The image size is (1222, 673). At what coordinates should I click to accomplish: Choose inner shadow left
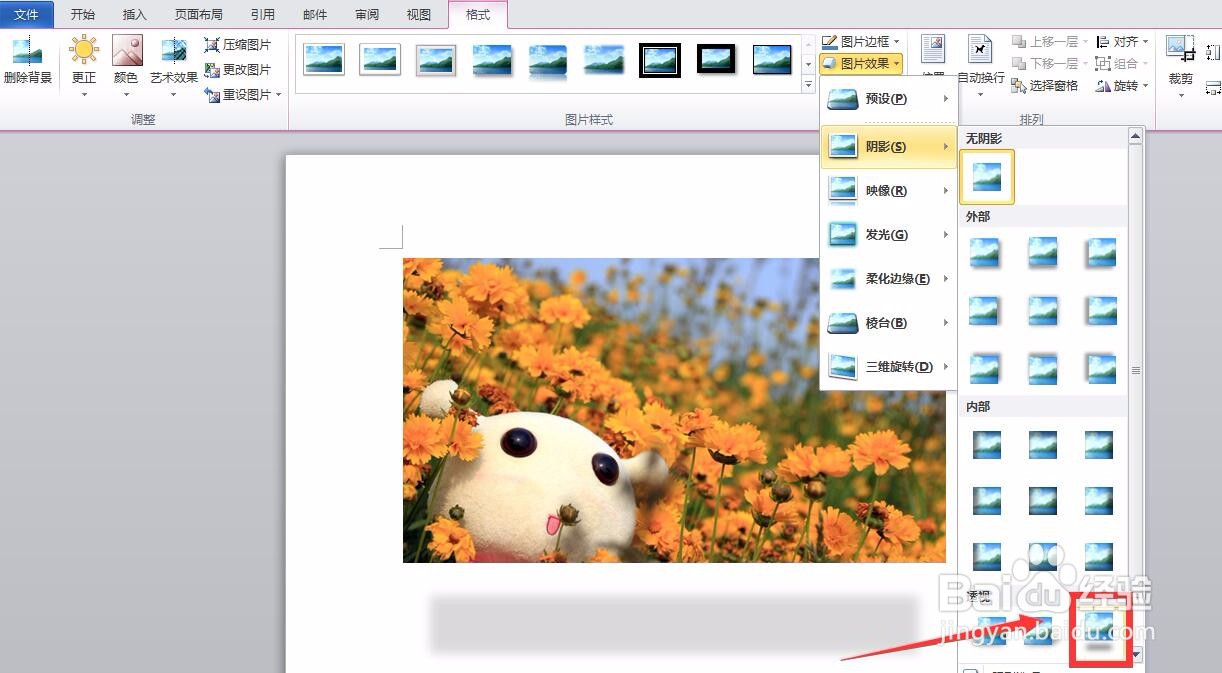987,500
